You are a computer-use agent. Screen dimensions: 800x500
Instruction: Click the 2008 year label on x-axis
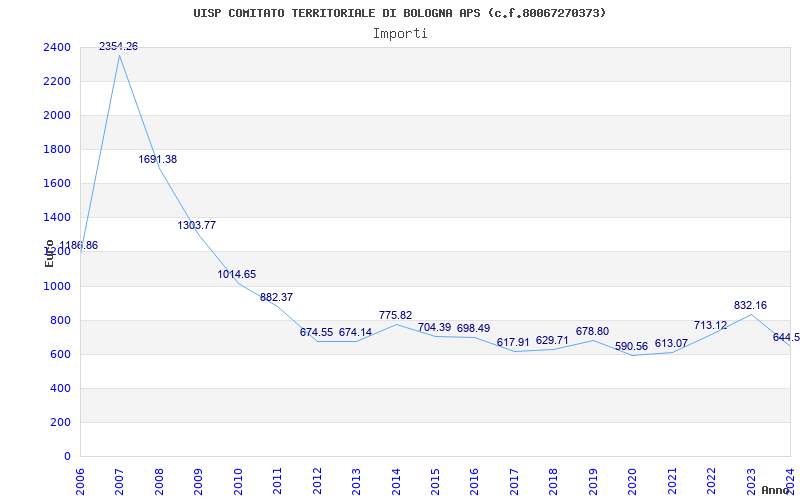pos(159,483)
